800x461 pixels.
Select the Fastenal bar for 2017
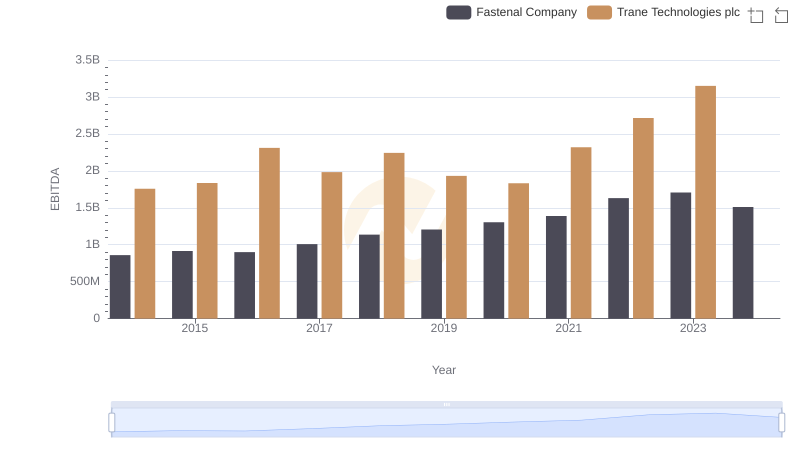tap(307, 281)
